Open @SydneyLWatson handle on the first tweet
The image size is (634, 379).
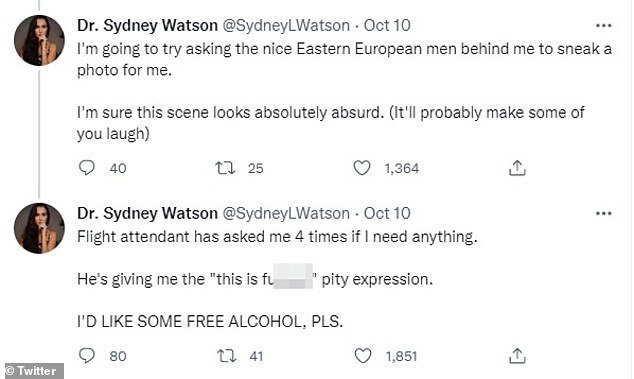click(286, 25)
